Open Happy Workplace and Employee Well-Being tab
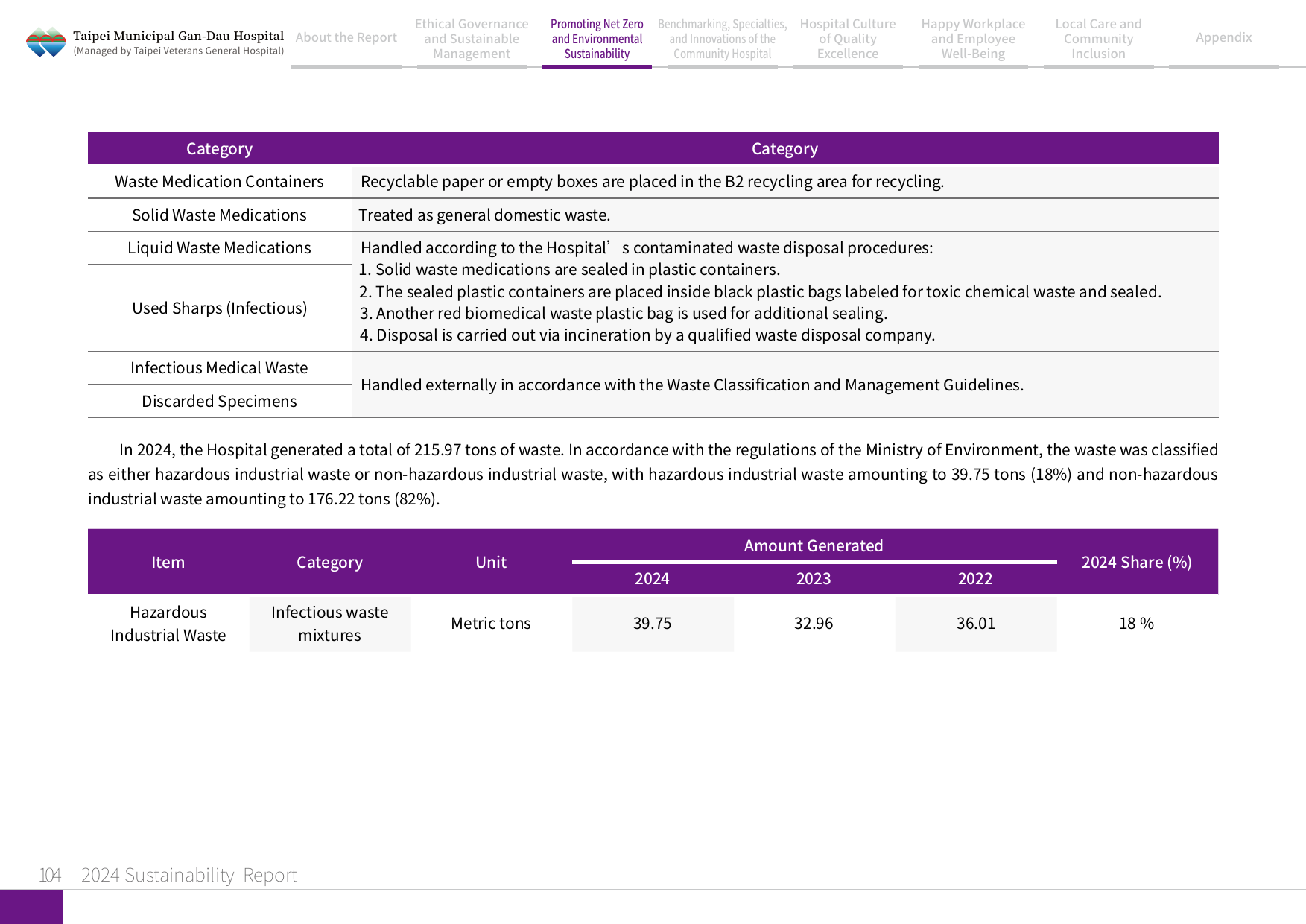Image resolution: width=1306 pixels, height=924 pixels. (973, 39)
